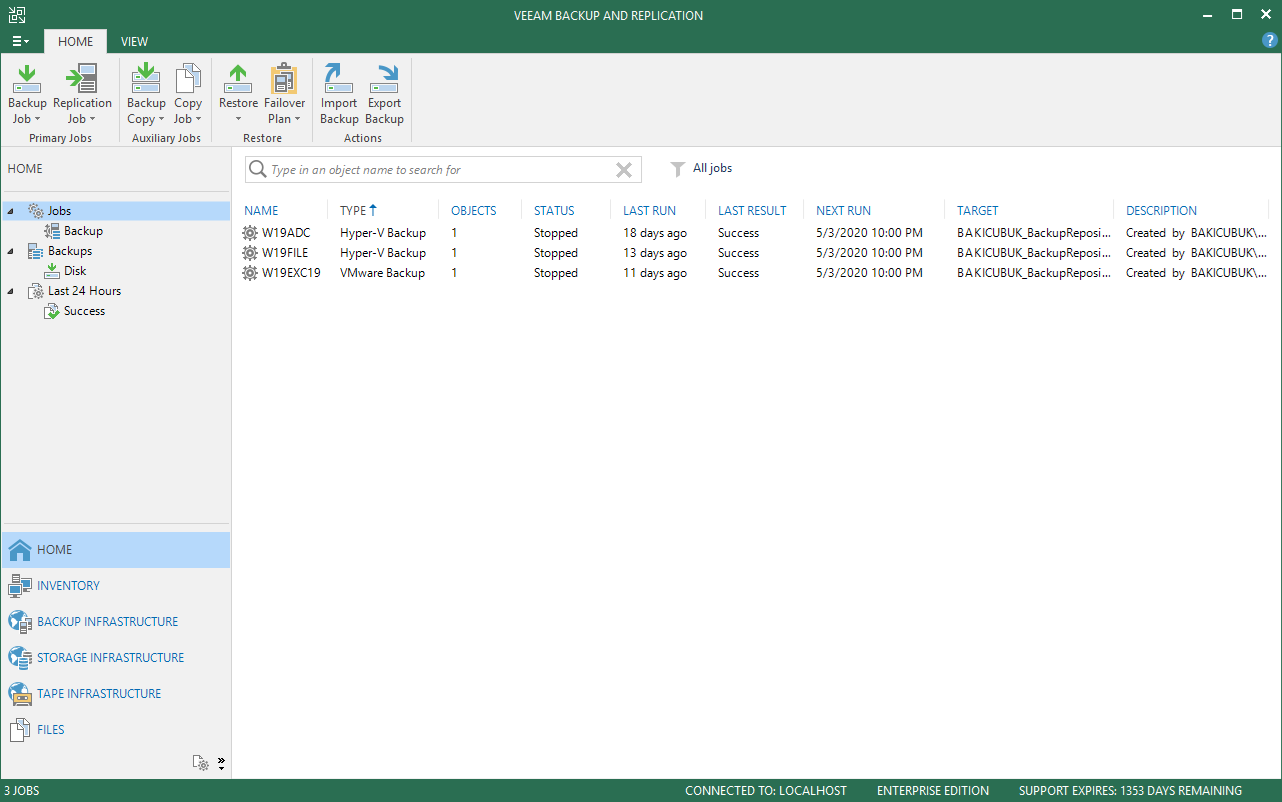1282x802 pixels.
Task: Select Success under Last 24 Hours
Action: (84, 311)
